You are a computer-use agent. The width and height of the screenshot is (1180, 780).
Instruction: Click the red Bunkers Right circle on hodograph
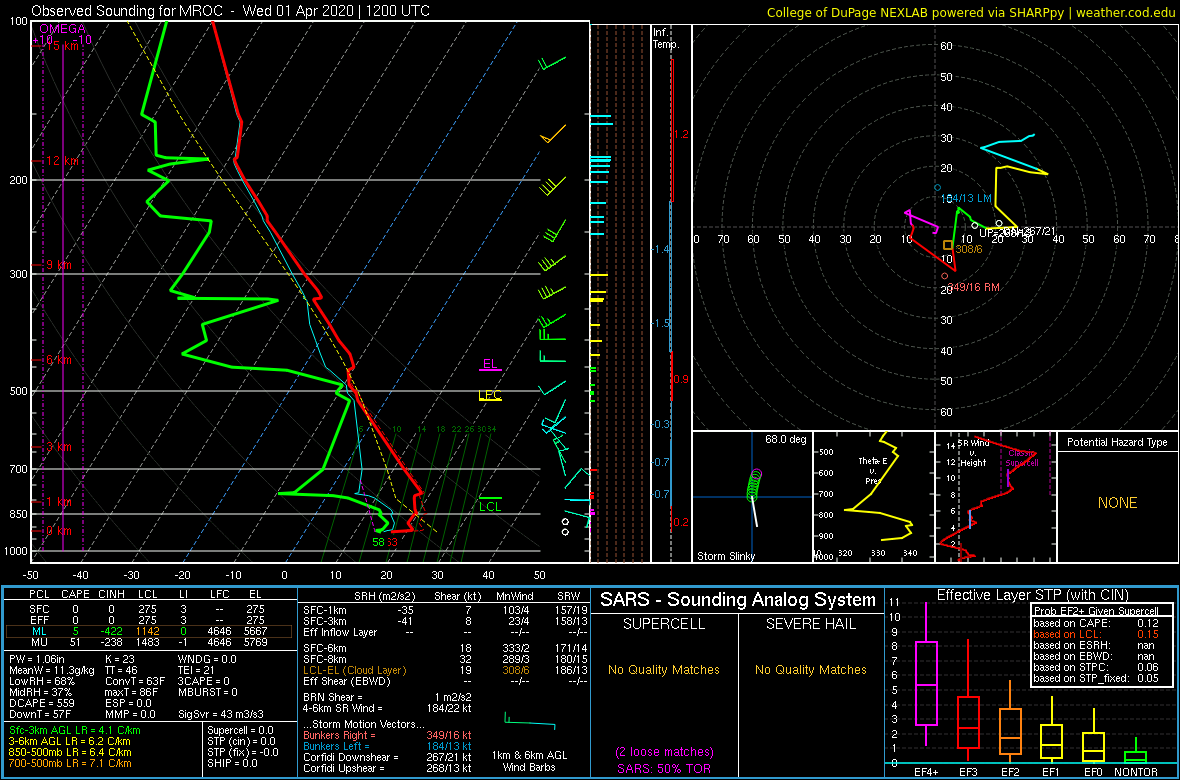point(945,276)
